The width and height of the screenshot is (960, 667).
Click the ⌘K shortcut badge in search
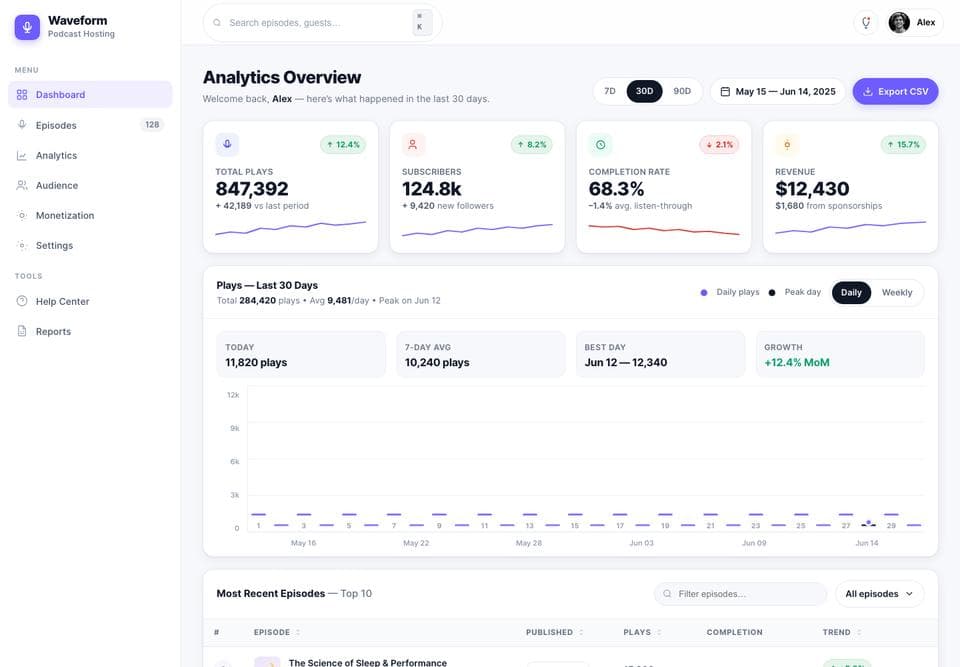(422, 22)
